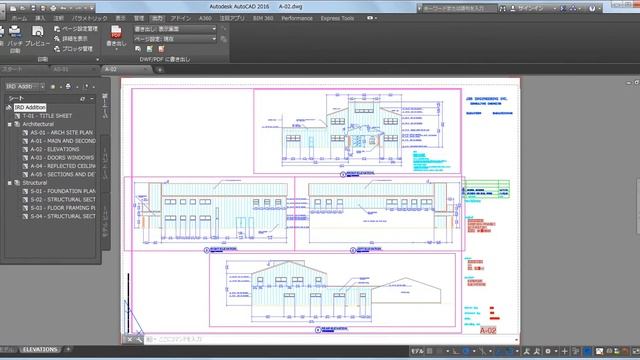
Task: Open the BIM 360 ribbon tab
Action: 262,18
